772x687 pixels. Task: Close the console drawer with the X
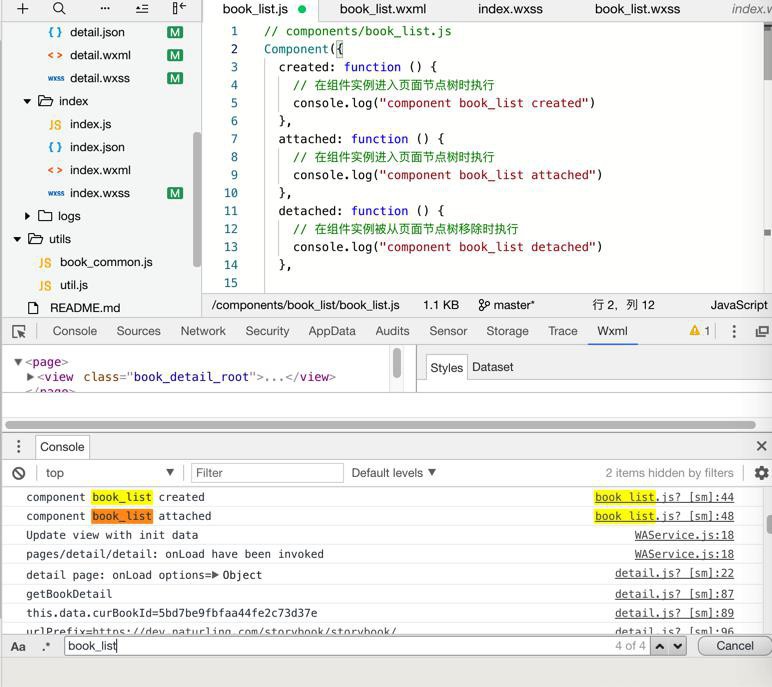(761, 446)
